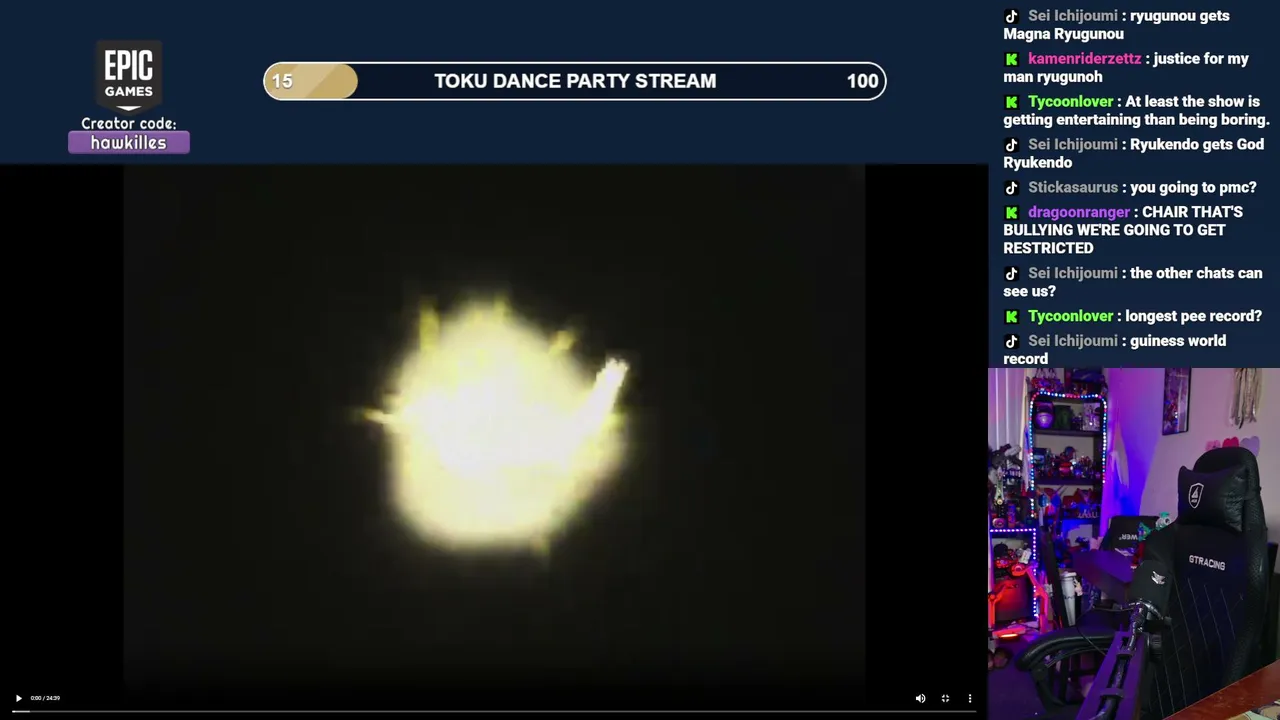Image resolution: width=1280 pixels, height=720 pixels.
Task: Click the Epic Games logo
Action: point(129,75)
